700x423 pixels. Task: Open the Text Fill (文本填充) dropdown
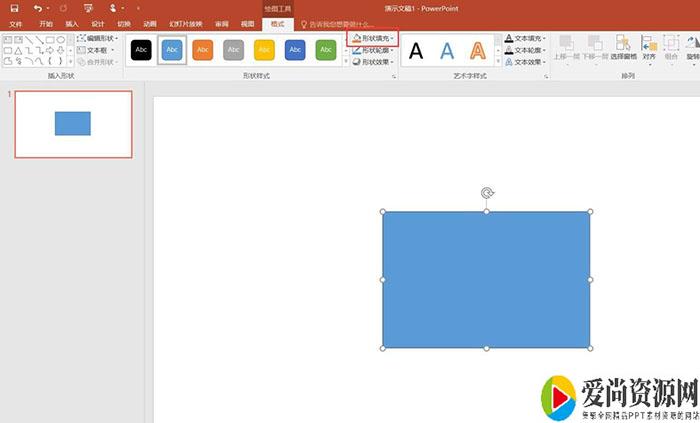(x=524, y=38)
